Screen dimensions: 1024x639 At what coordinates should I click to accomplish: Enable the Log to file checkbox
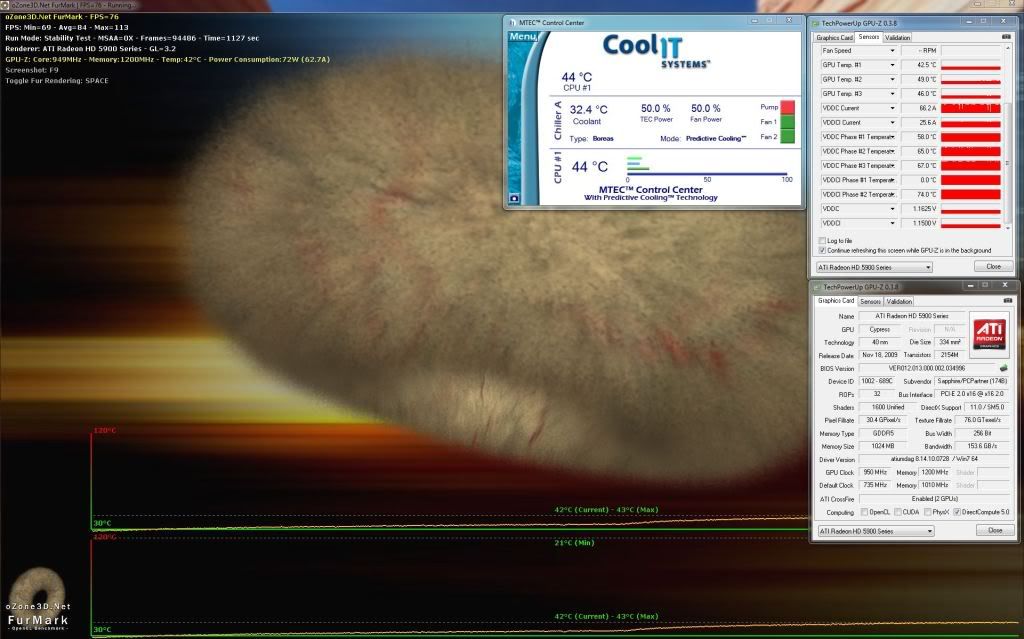(x=822, y=240)
